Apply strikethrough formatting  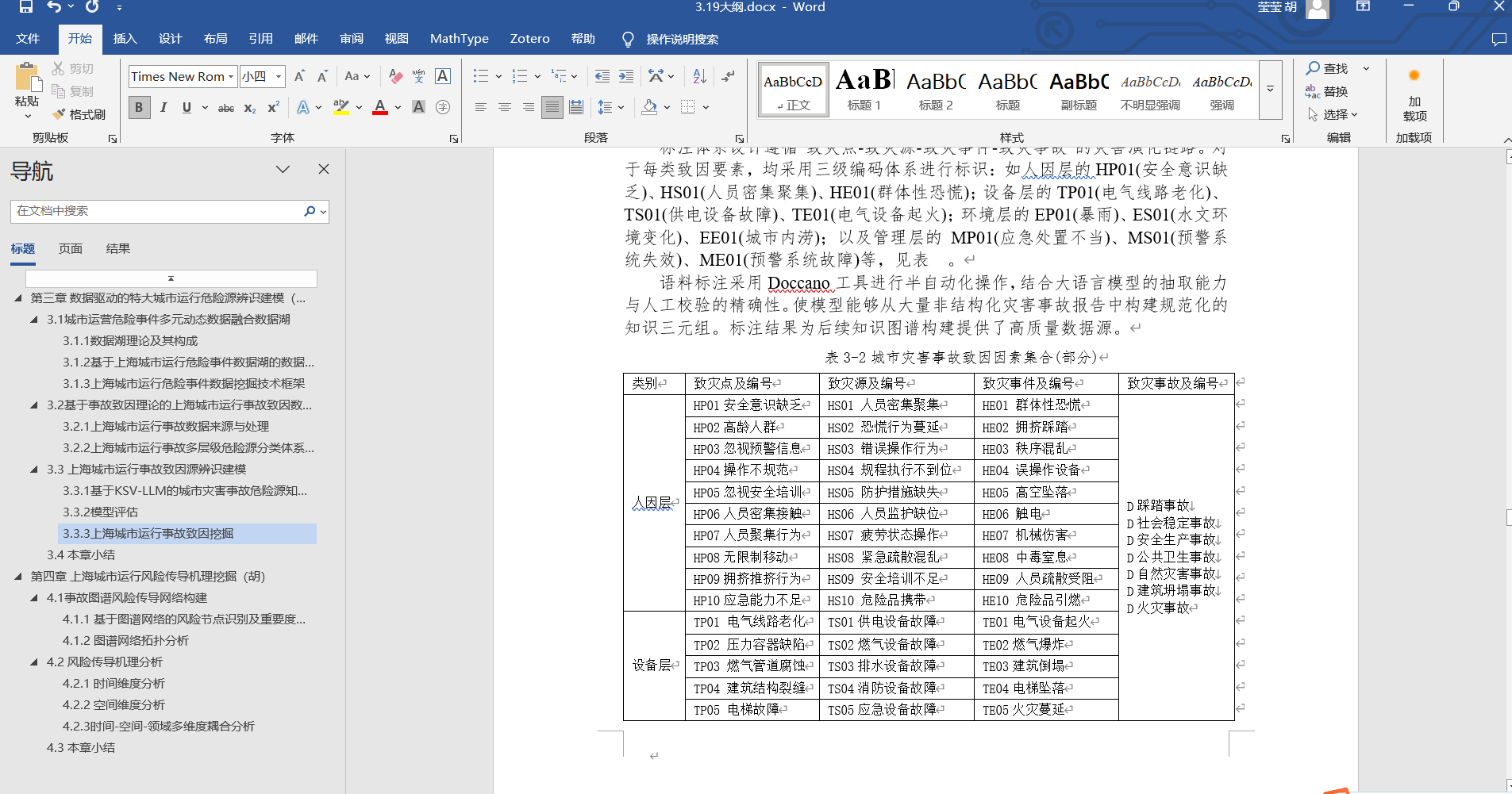(226, 108)
